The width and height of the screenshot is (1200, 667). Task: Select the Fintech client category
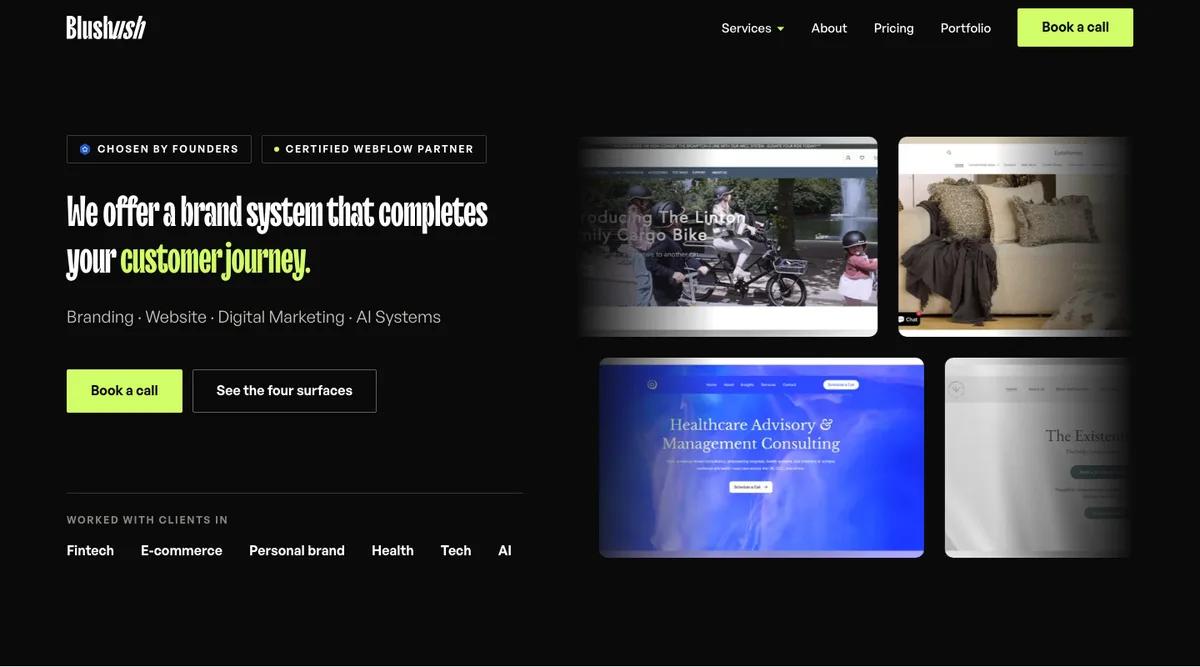point(90,550)
